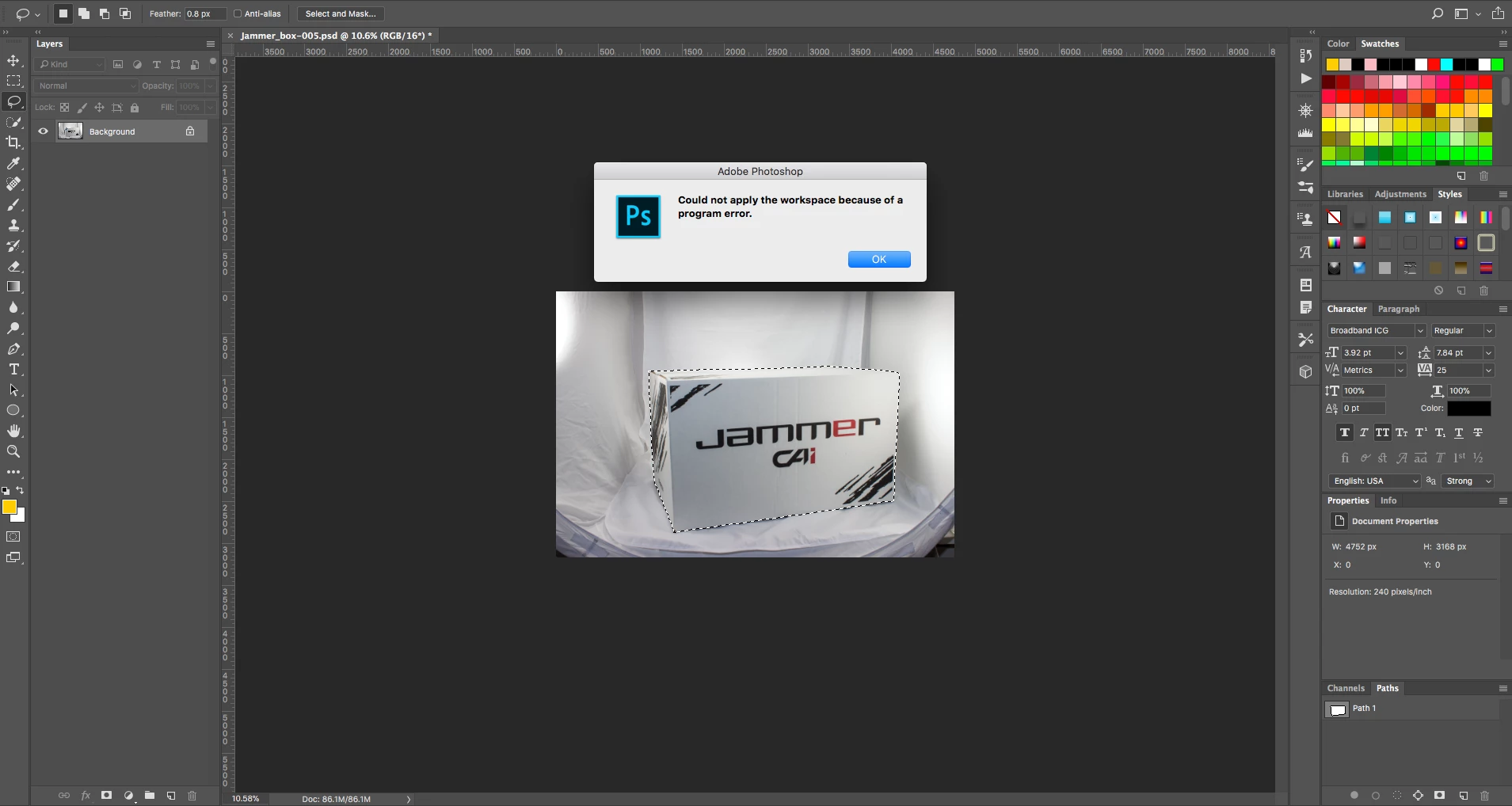
Task: Click the black Character text color swatch
Action: 1468,409
